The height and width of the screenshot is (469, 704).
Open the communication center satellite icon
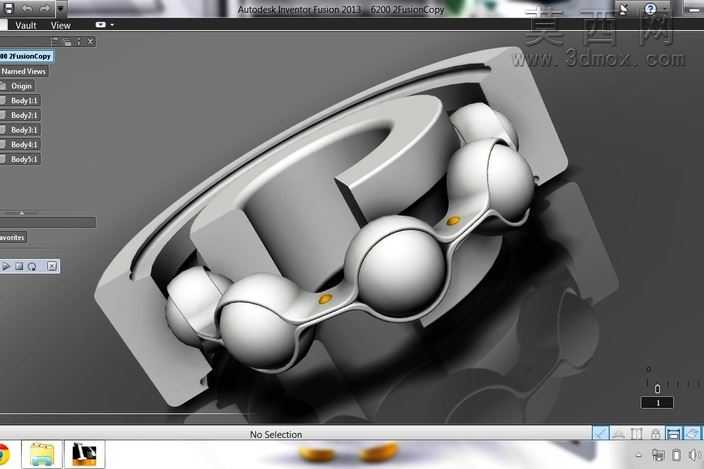pos(623,9)
